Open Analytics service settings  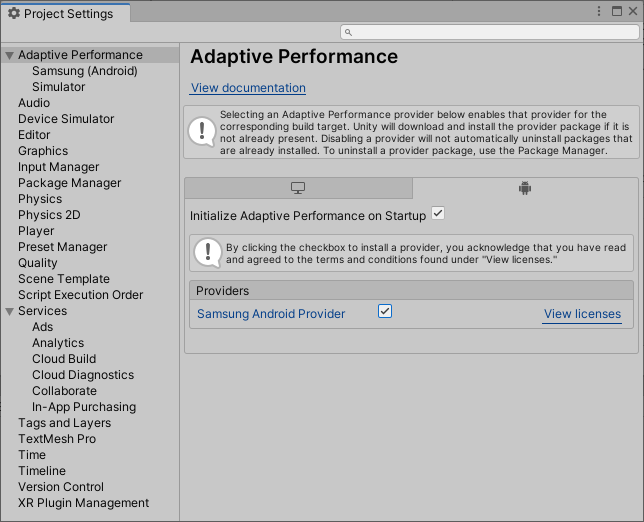click(x=58, y=343)
